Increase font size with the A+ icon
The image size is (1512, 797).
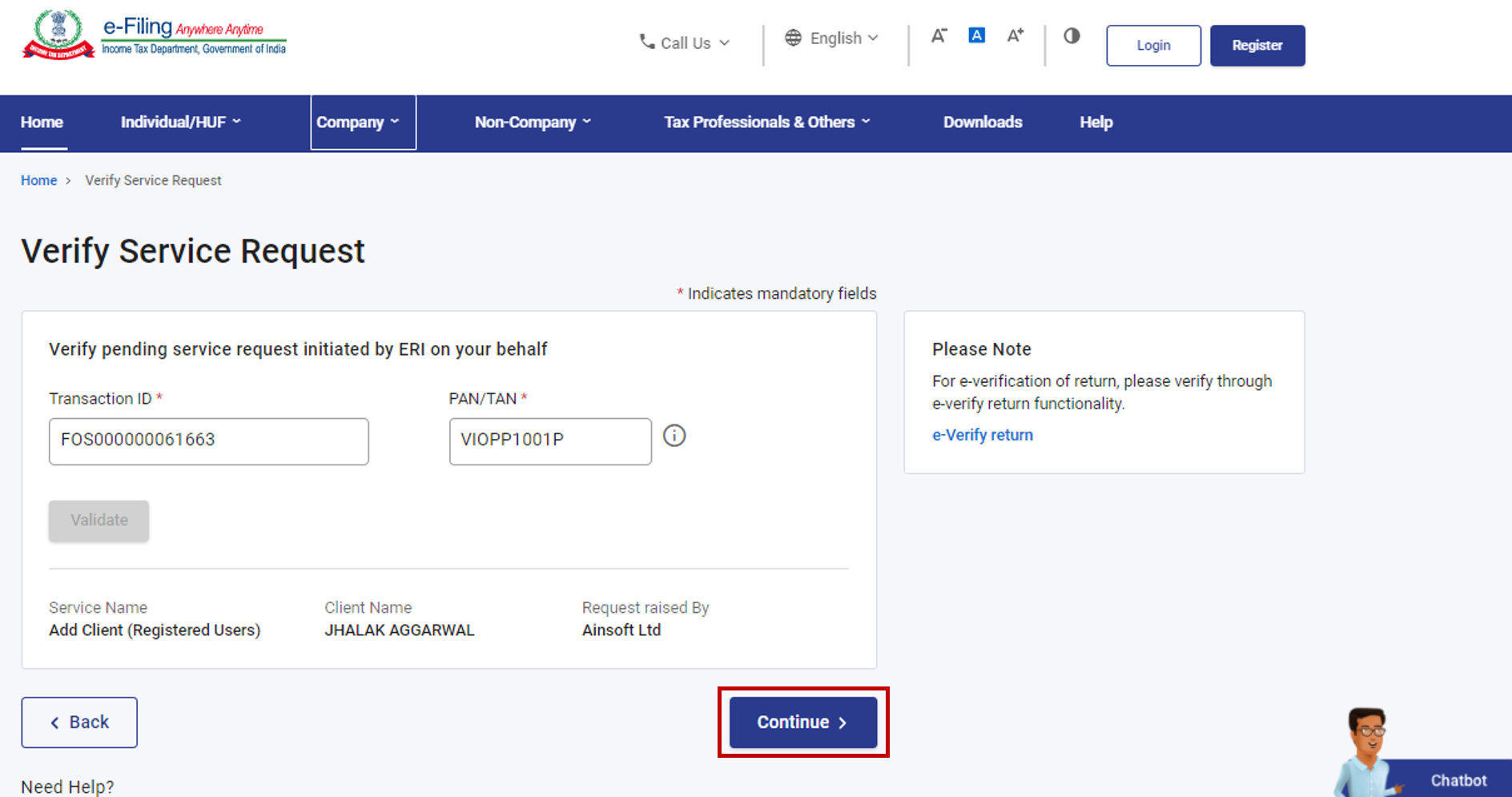coord(1015,36)
